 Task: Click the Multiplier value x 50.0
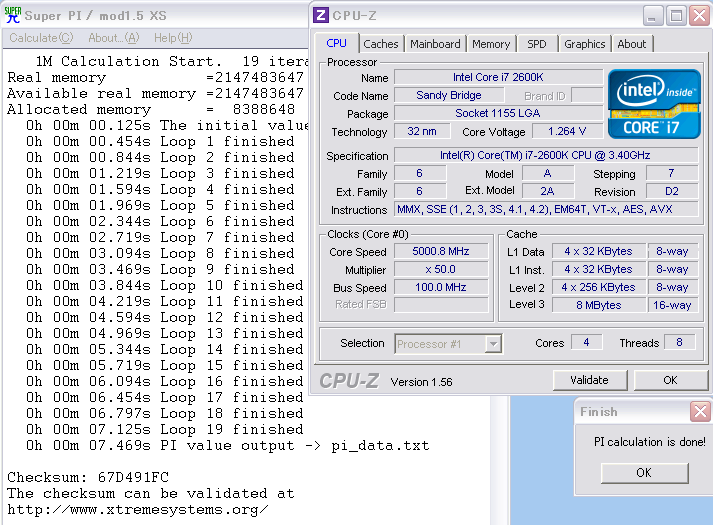point(441,270)
